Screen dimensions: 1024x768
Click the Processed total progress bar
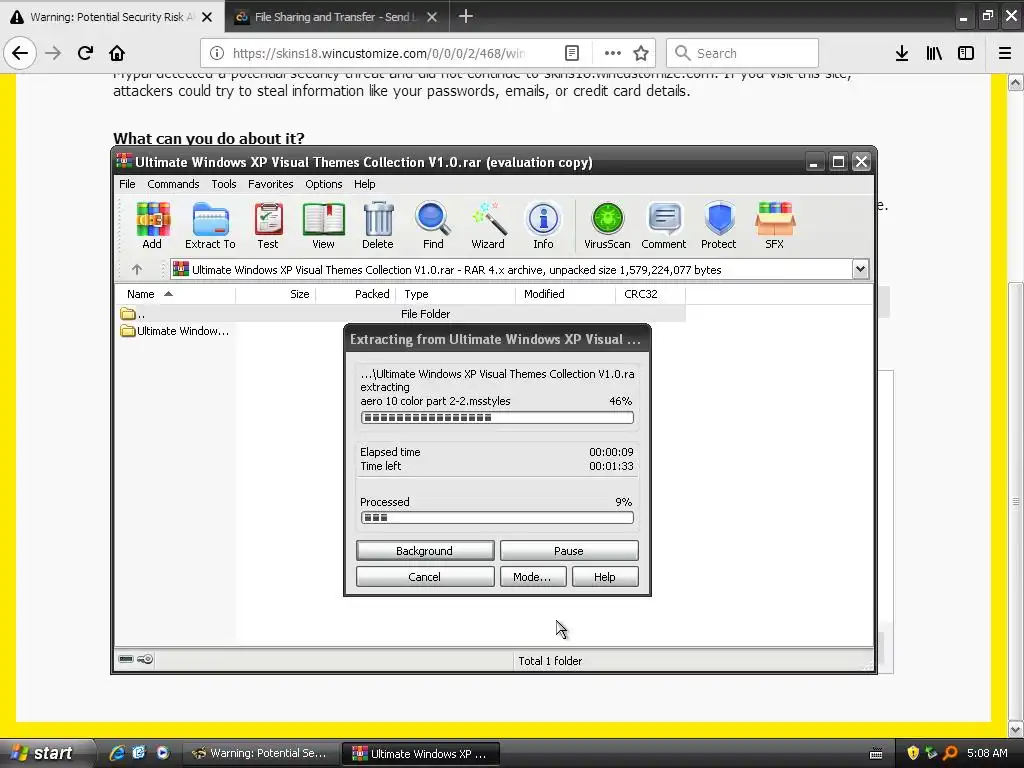pos(497,517)
